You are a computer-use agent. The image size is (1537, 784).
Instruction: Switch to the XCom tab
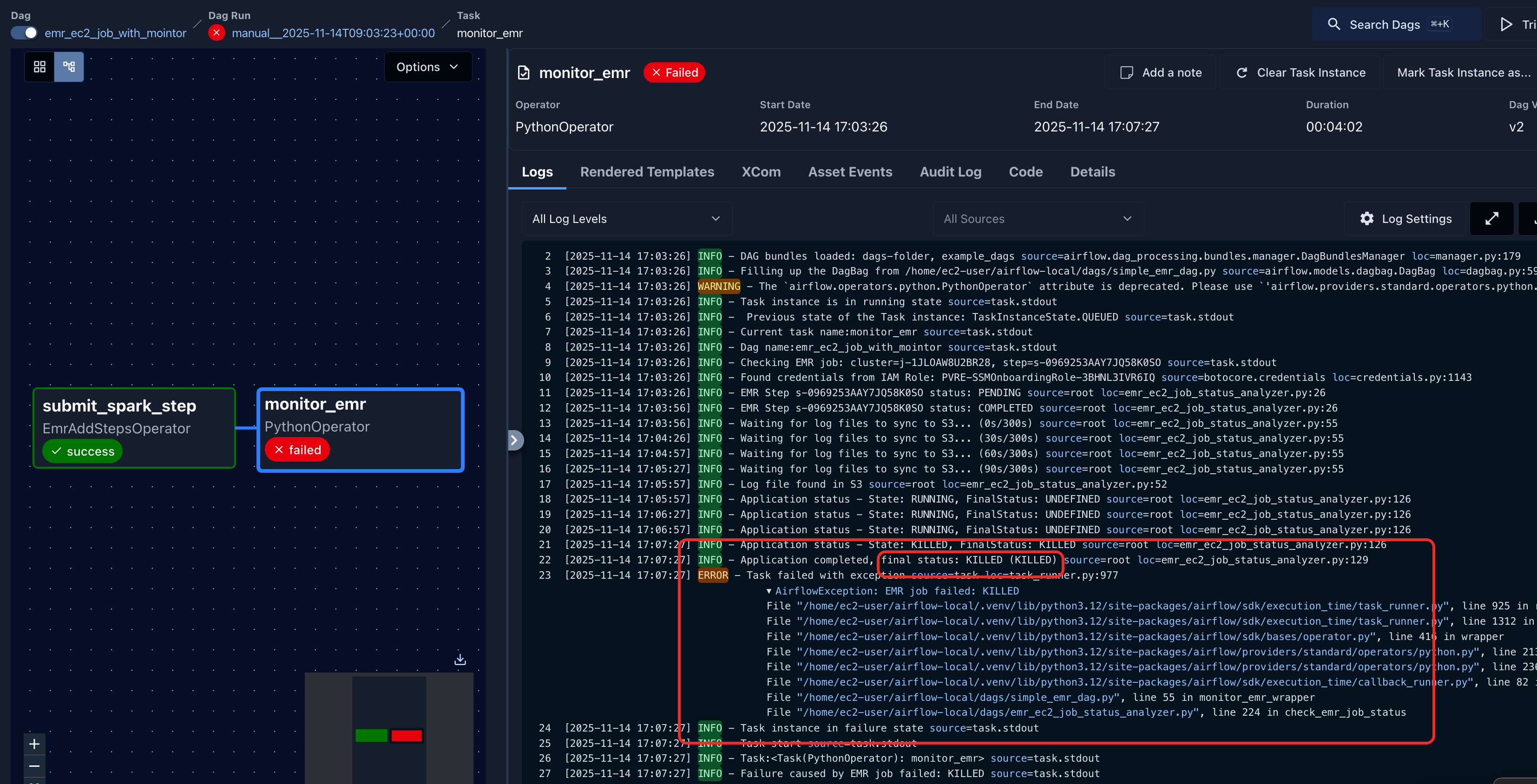click(761, 172)
